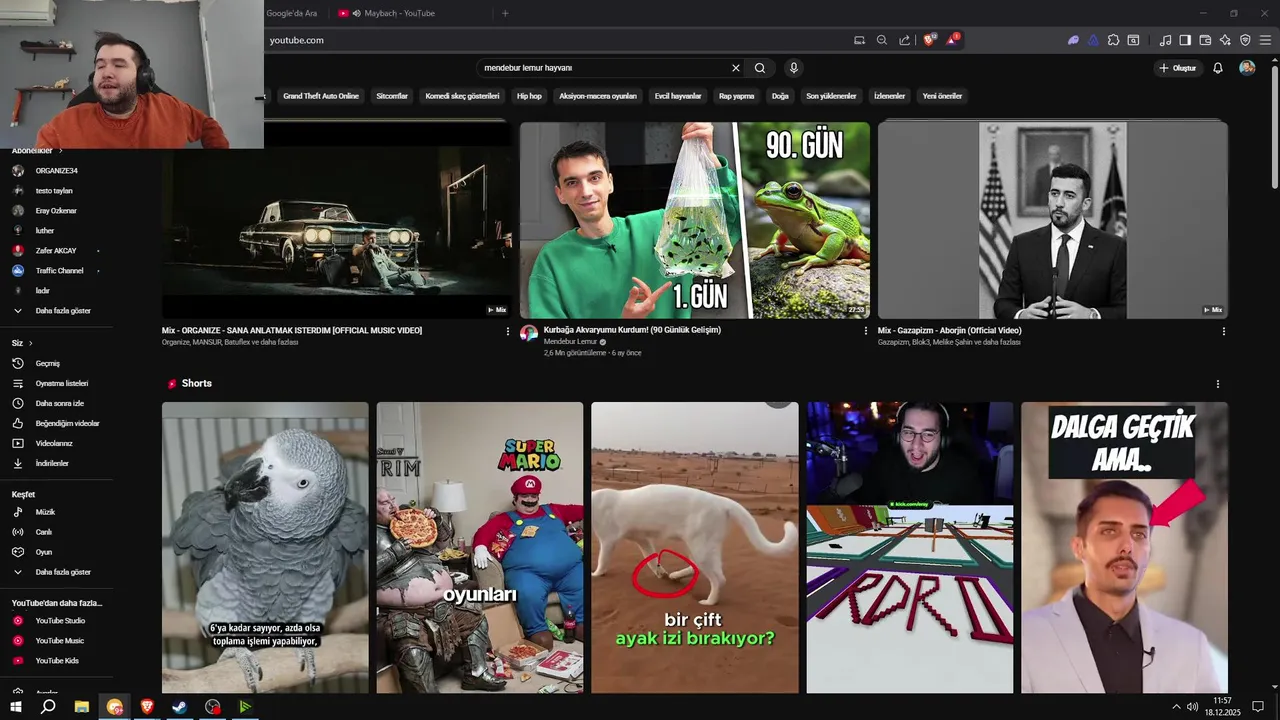Image resolution: width=1280 pixels, height=720 pixels.
Task: Toggle the browser sidebar panel icon
Action: coord(1185,40)
